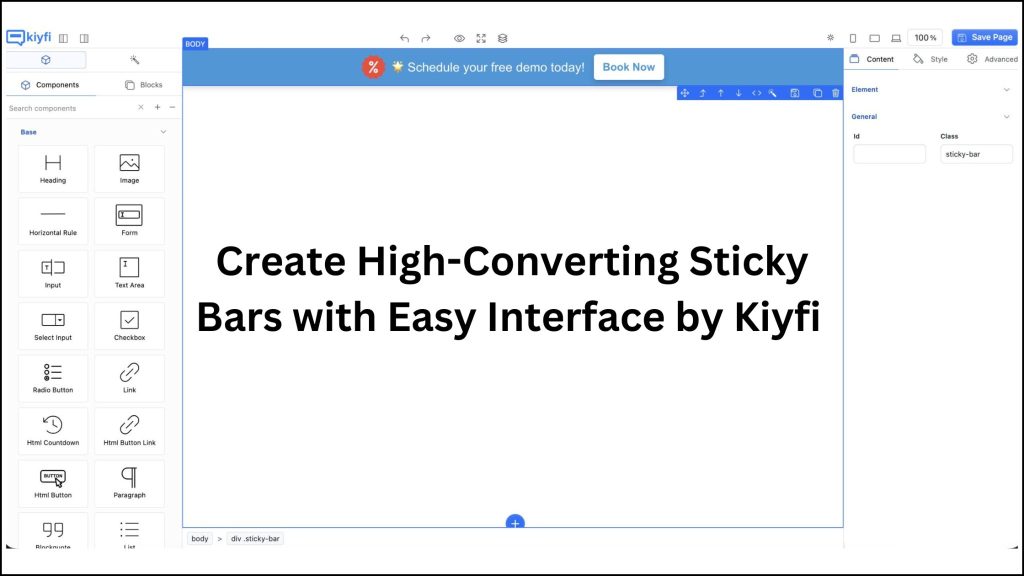Image resolution: width=1024 pixels, height=576 pixels.
Task: Collapse the Element section chevron
Action: pos(1006,90)
